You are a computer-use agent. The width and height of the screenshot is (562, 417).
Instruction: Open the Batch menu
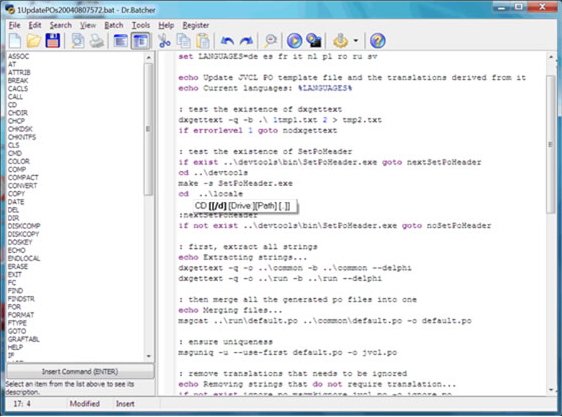click(114, 25)
